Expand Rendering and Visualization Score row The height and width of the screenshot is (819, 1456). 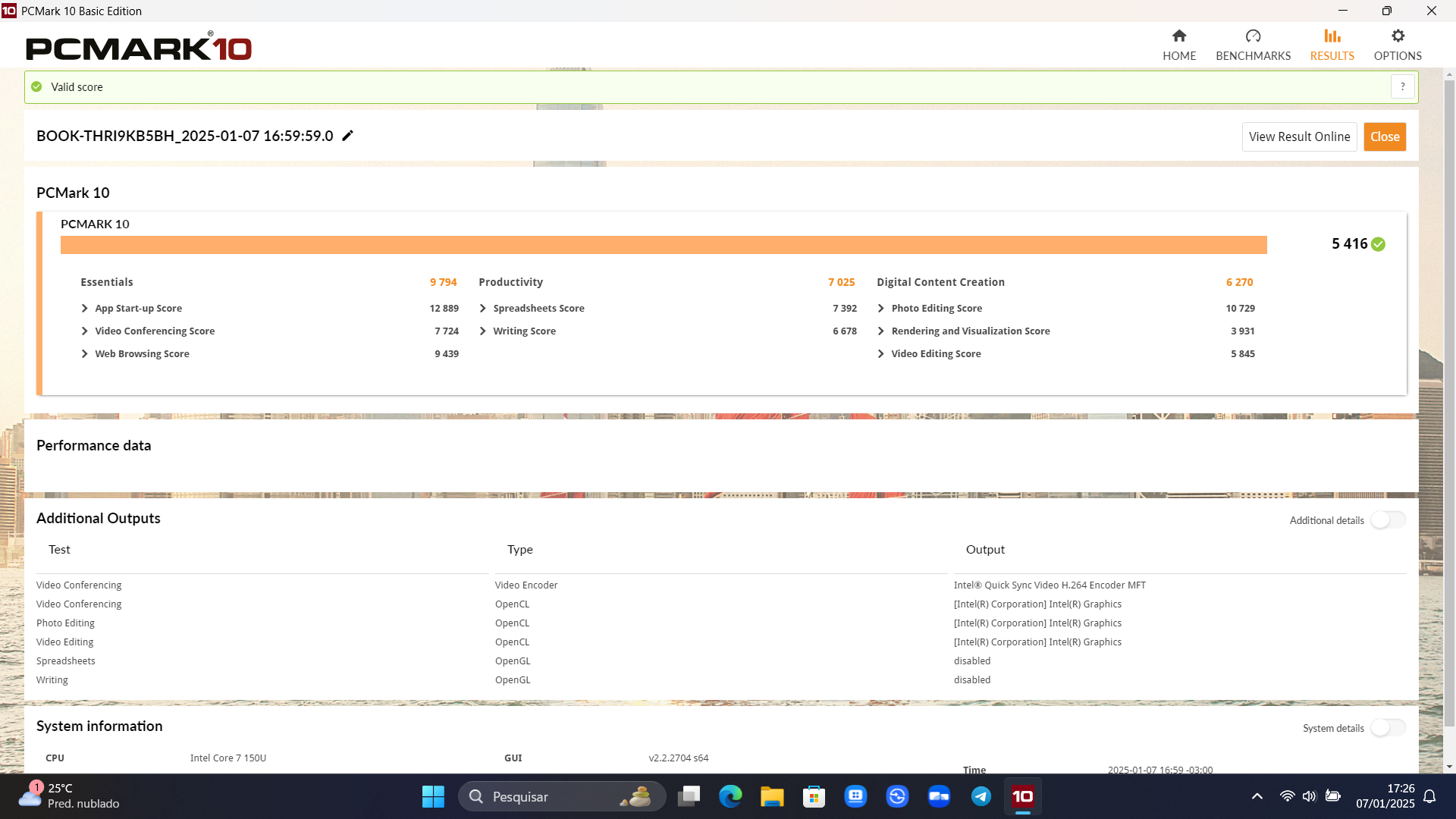coord(881,331)
